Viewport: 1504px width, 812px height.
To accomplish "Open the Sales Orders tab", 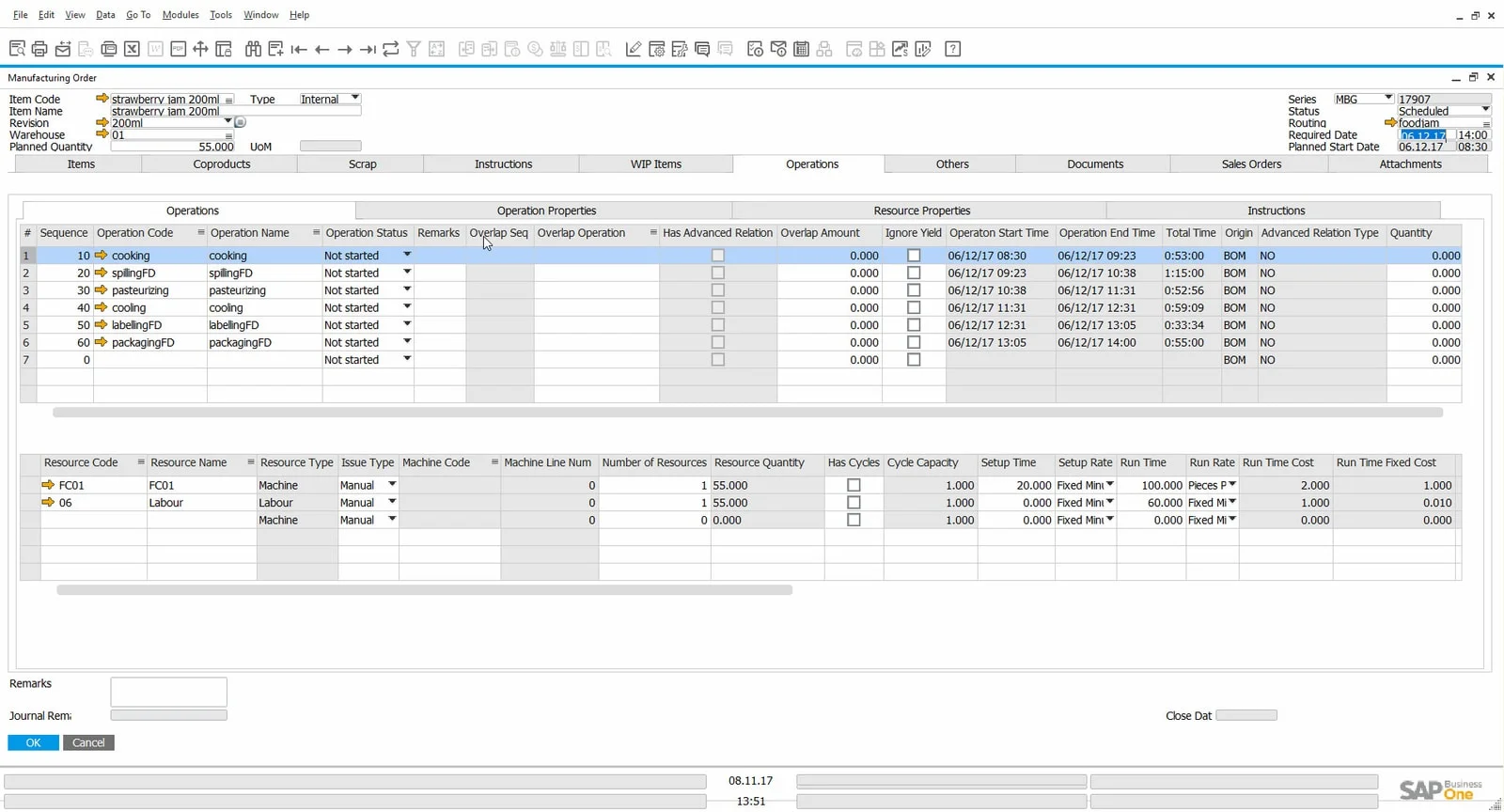I will click(1251, 164).
